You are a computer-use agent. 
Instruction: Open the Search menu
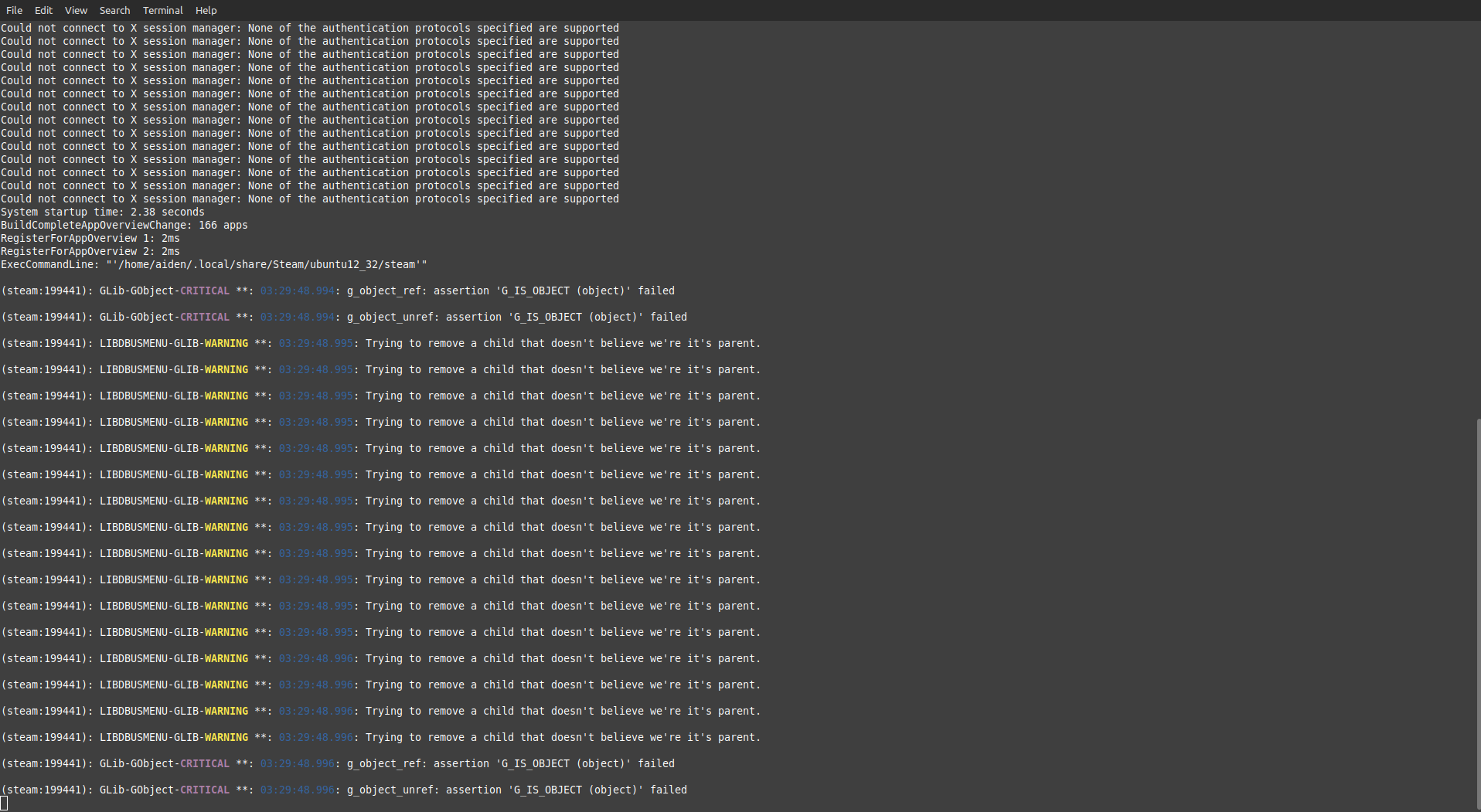[114, 10]
